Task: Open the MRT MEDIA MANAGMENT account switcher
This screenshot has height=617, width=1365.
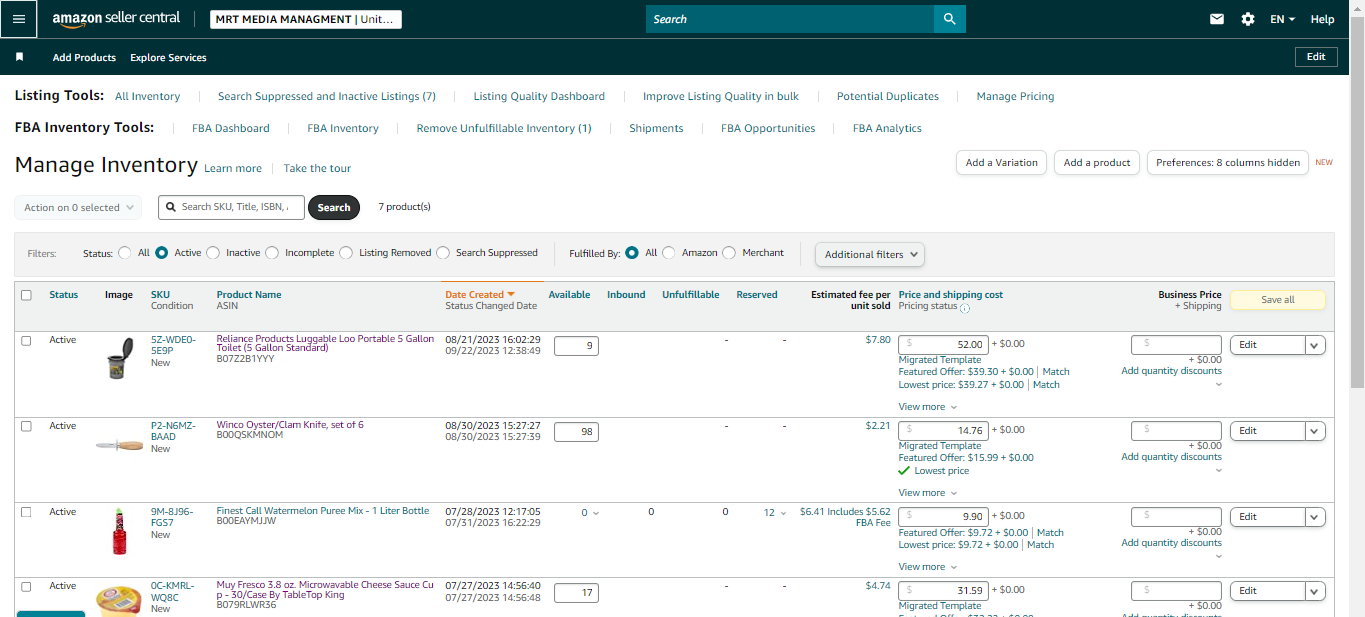Action: pyautogui.click(x=306, y=19)
